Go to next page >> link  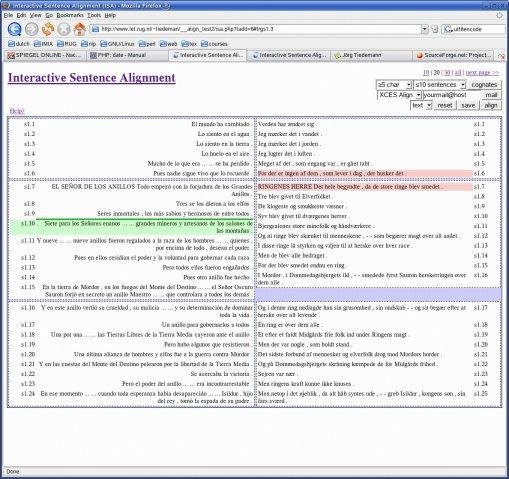(482, 73)
